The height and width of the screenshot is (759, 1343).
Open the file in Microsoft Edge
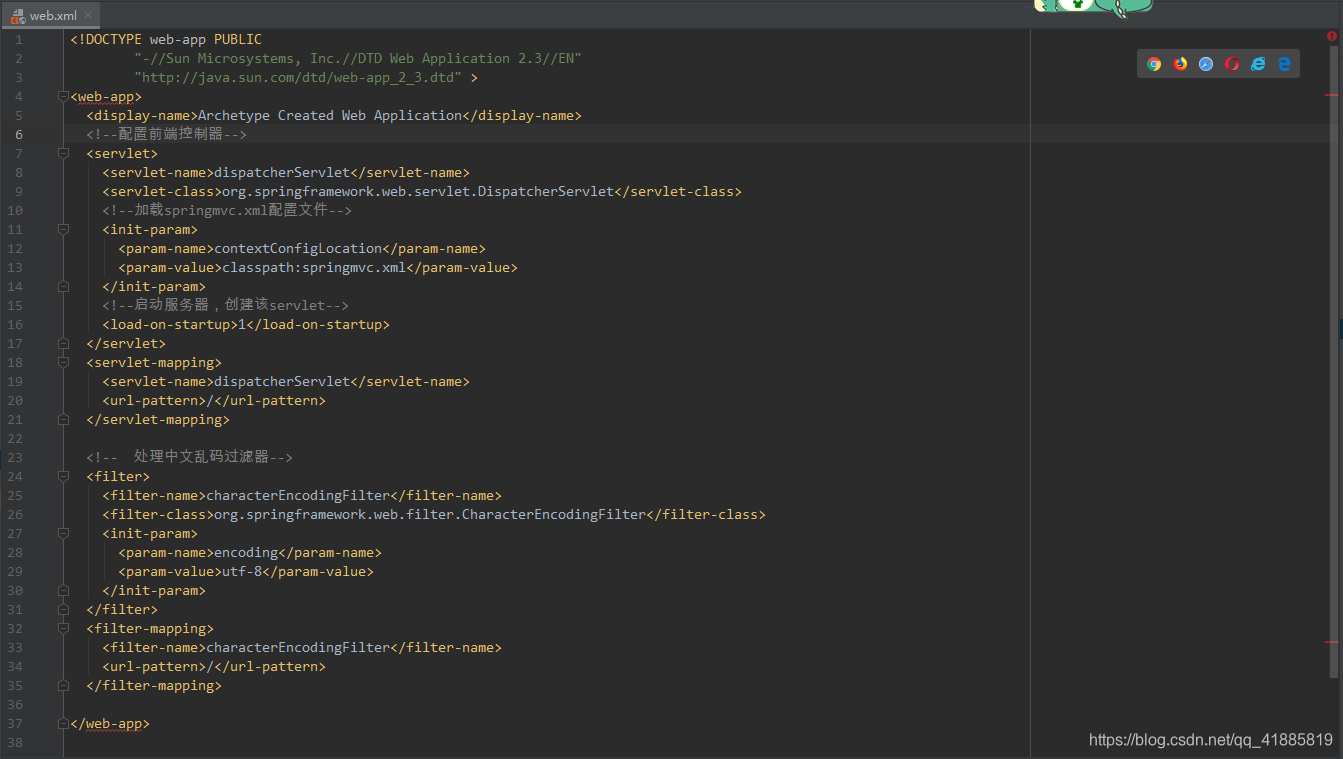pos(1284,63)
